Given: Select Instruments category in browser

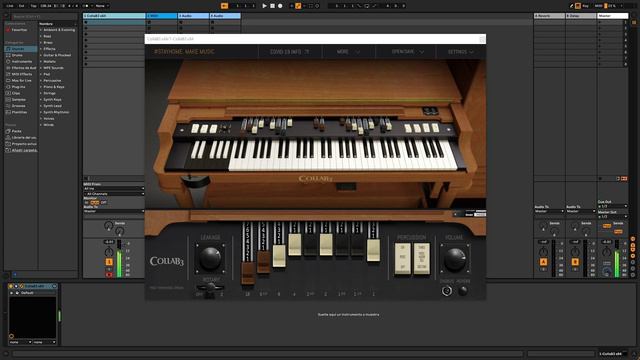Looking at the screenshot, I should (20, 61).
